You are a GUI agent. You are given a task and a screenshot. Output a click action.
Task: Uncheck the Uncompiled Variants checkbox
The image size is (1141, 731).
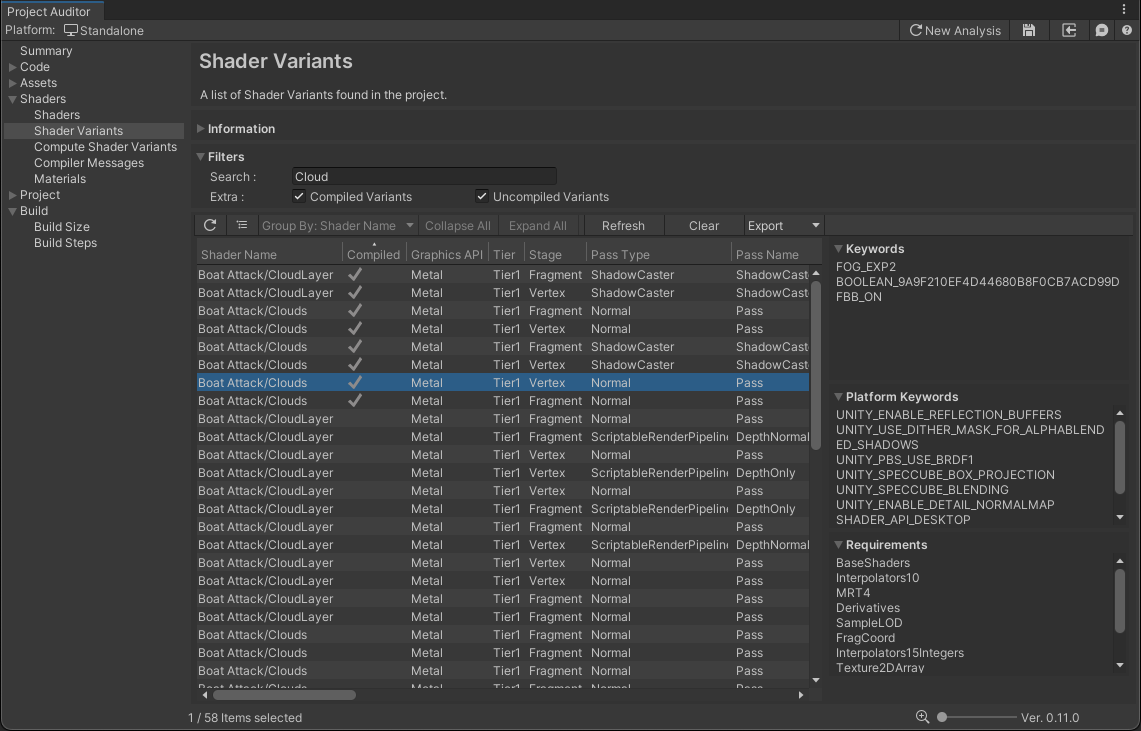482,197
